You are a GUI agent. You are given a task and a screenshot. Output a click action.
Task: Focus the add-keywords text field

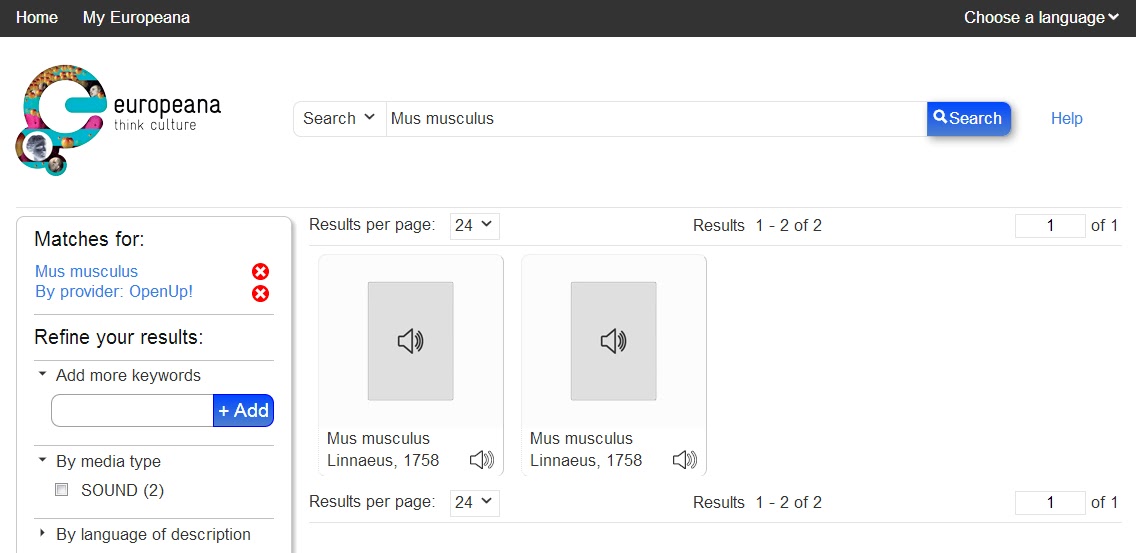coord(132,410)
